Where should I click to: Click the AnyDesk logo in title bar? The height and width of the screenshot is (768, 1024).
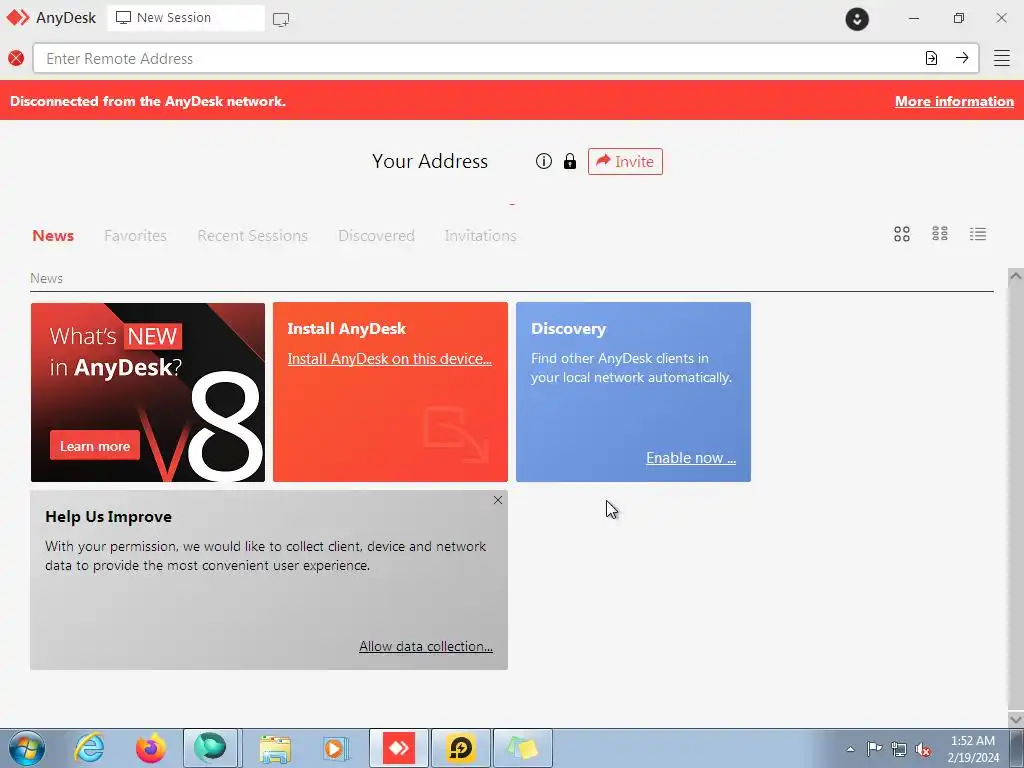[18, 18]
